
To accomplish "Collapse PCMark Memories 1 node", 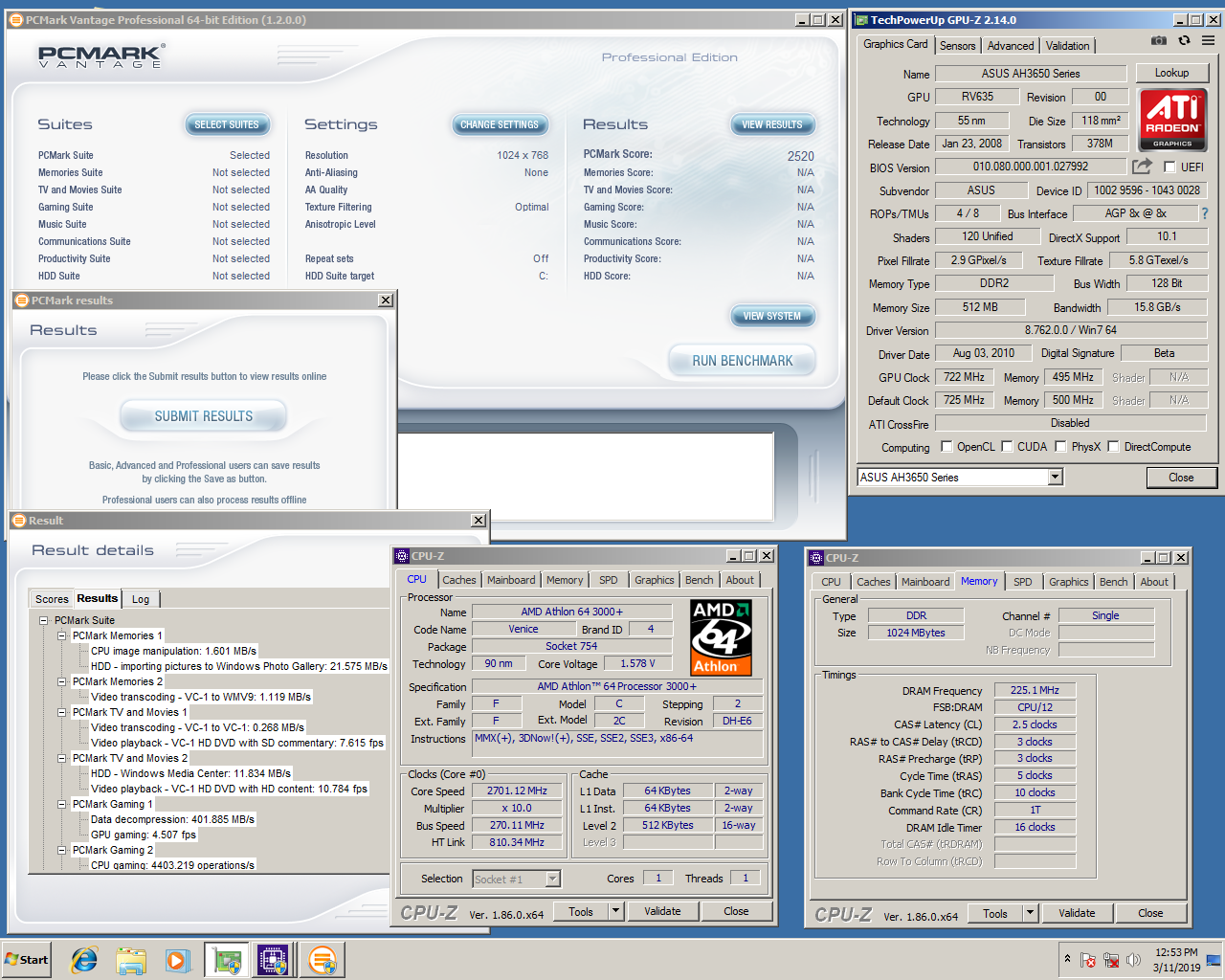I will click(61, 635).
